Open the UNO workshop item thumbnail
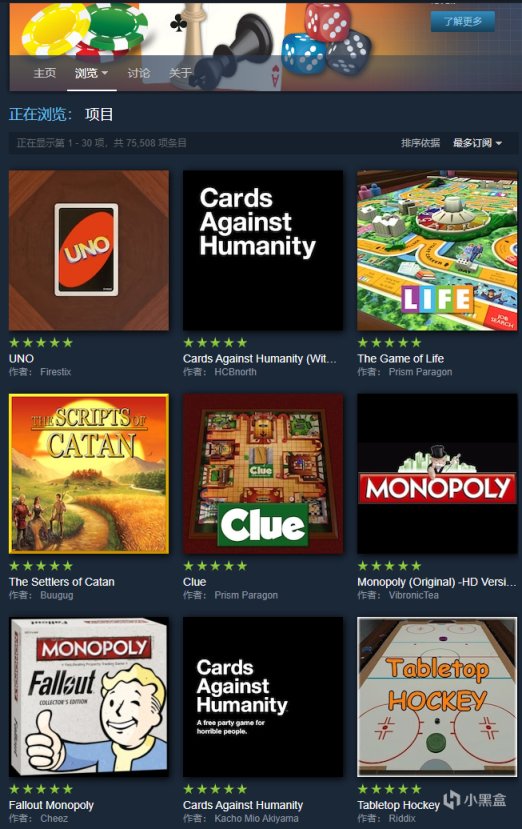The image size is (522, 829). [89, 250]
